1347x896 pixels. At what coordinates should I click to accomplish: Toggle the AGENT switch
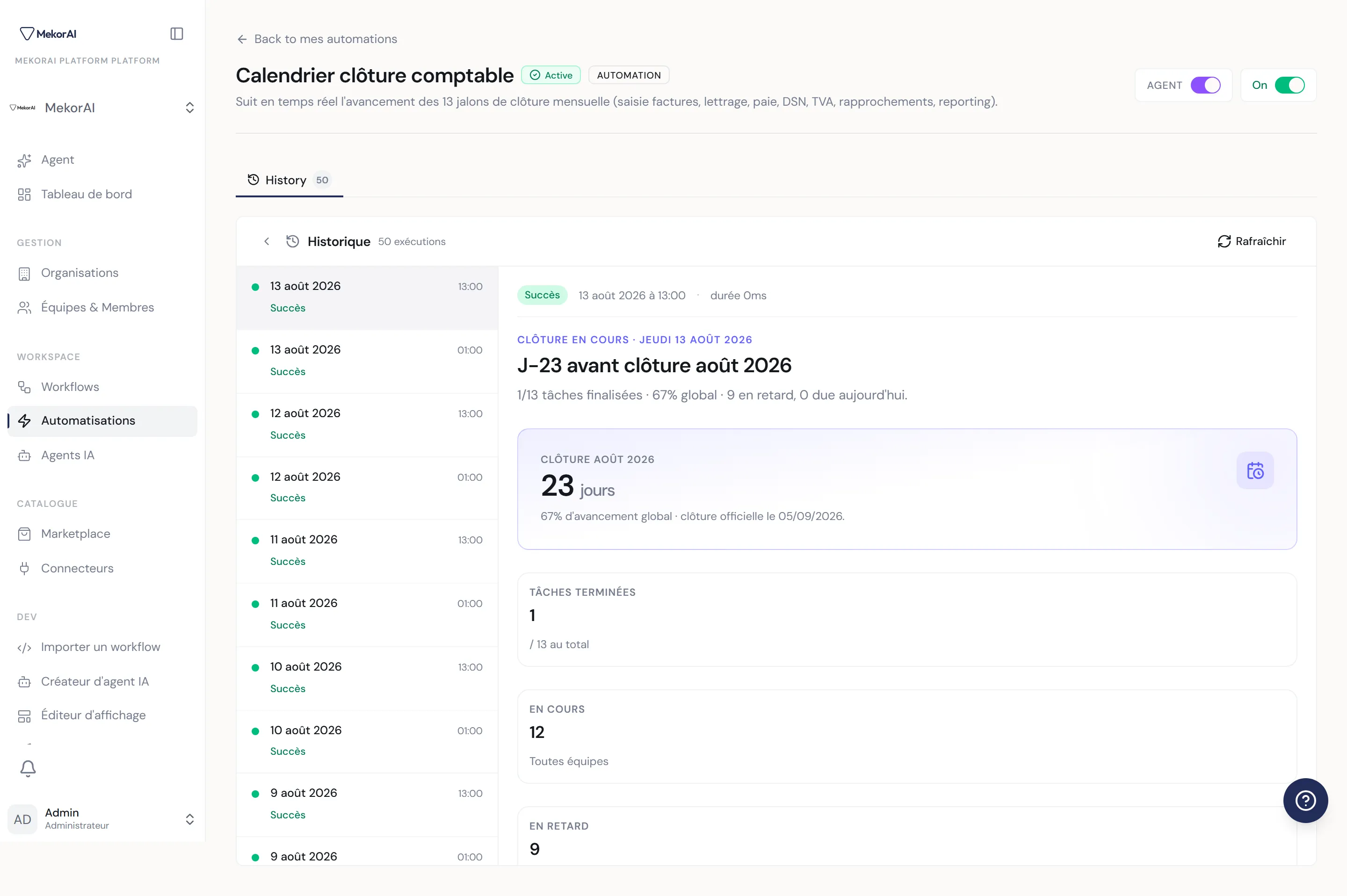(1205, 85)
